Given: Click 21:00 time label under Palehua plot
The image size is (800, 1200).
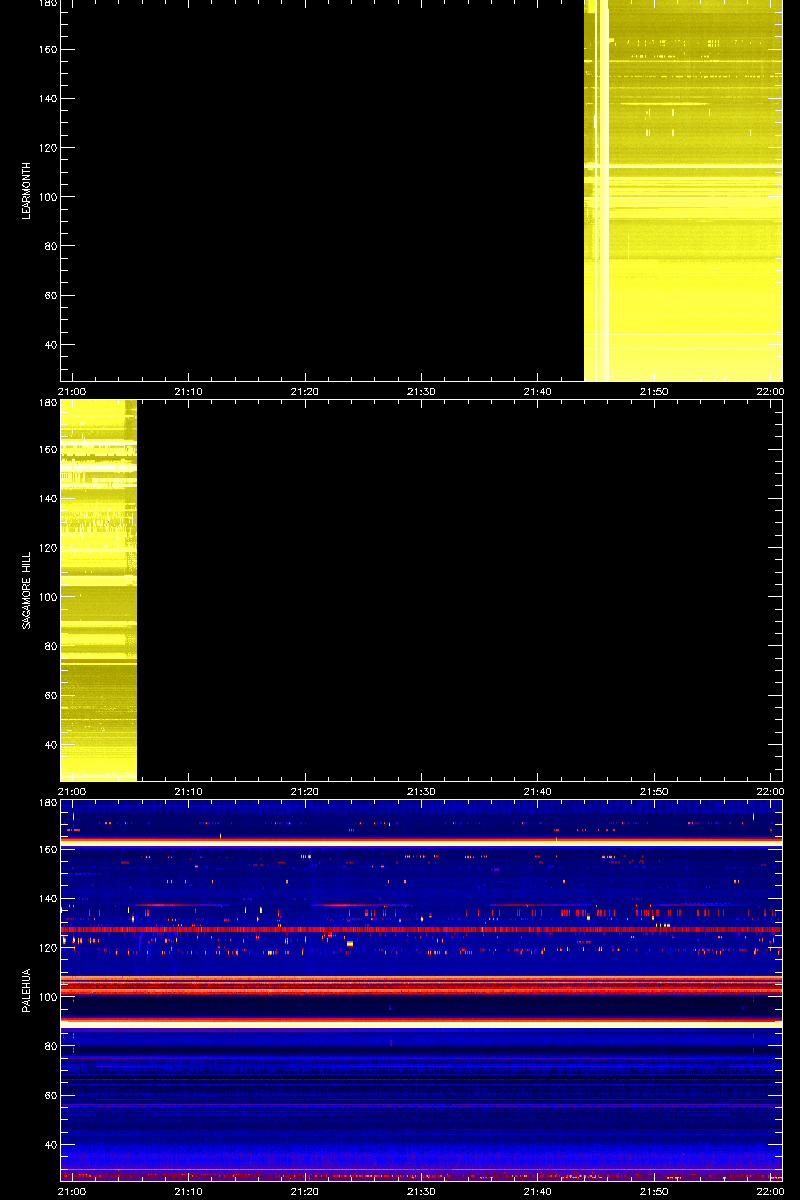Looking at the screenshot, I should pos(72,1191).
